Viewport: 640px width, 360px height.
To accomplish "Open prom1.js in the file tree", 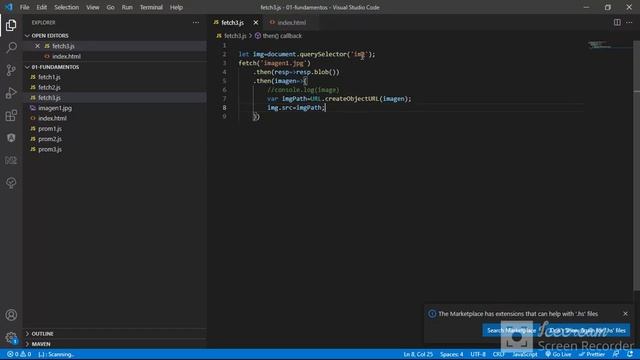I will (50, 129).
